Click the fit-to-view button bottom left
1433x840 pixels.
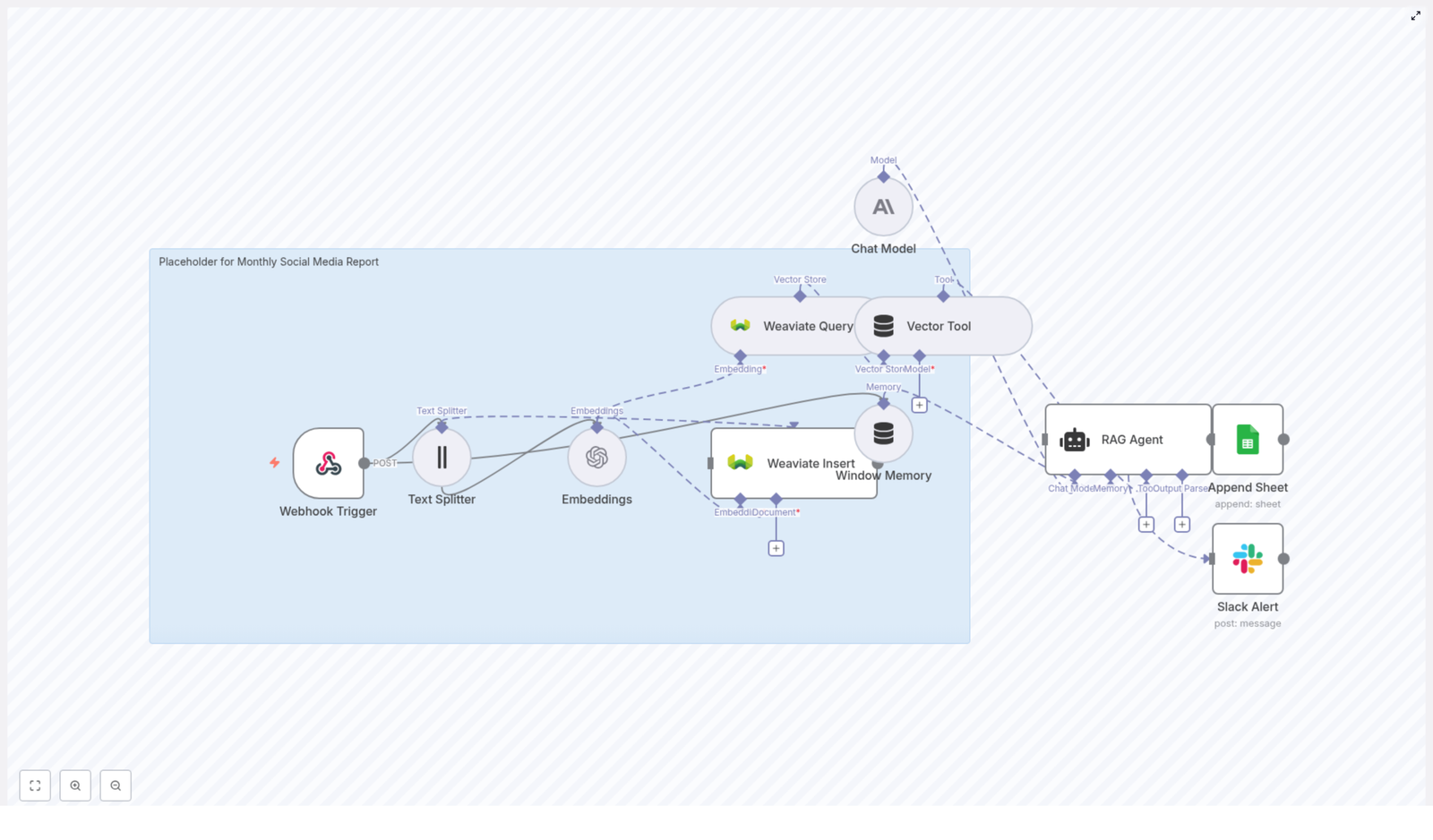pyautogui.click(x=35, y=785)
